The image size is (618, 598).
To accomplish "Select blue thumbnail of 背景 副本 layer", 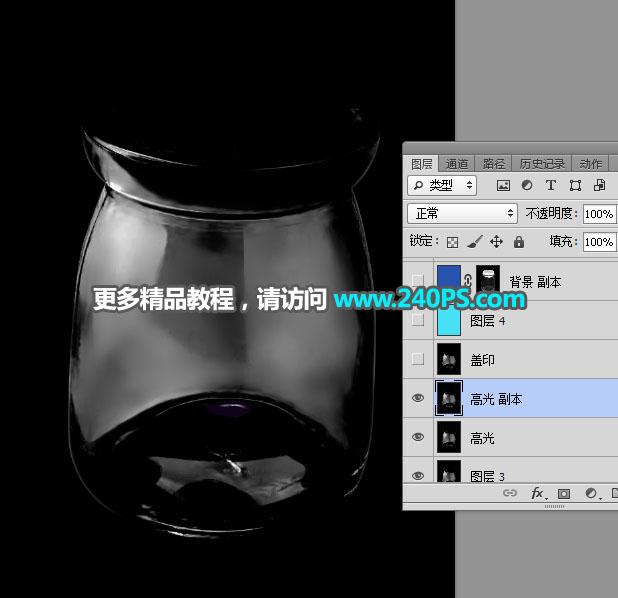I will pos(449,280).
